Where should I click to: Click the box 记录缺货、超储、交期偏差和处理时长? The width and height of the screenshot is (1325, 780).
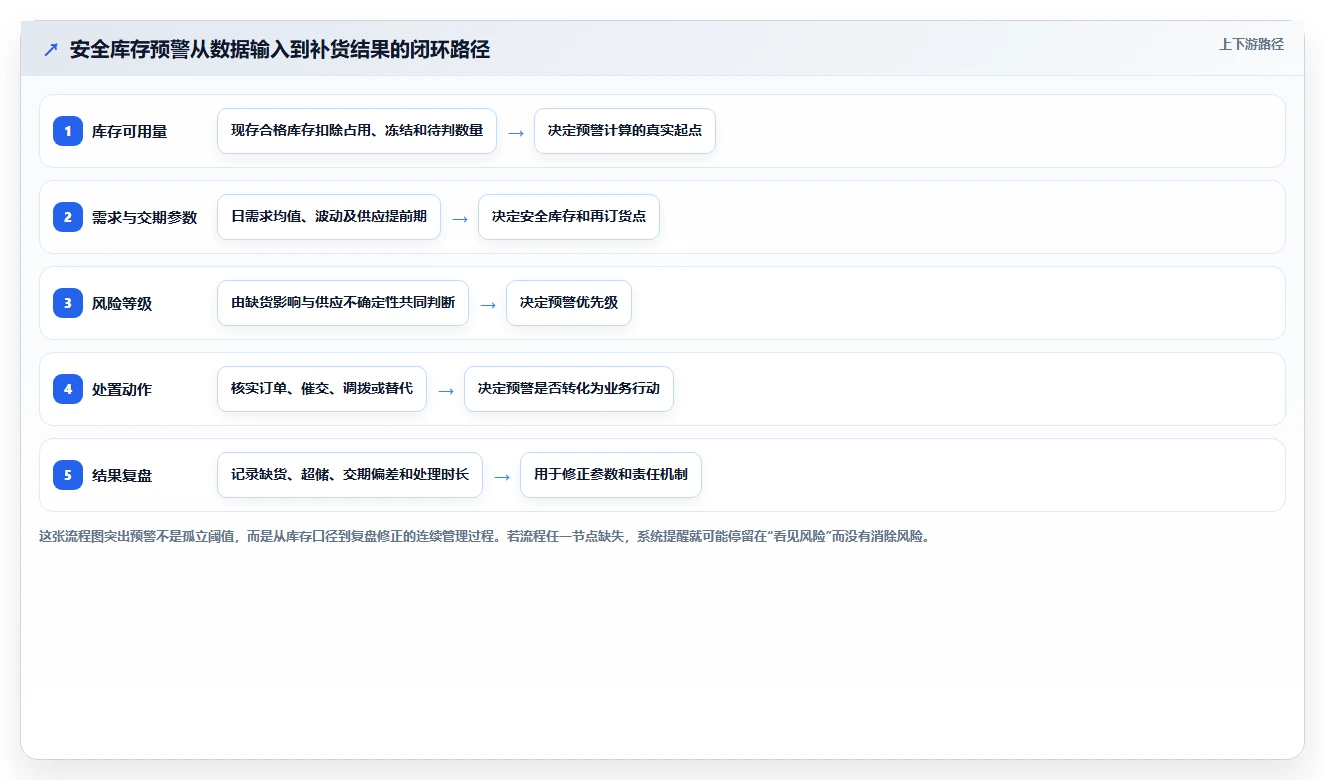350,475
